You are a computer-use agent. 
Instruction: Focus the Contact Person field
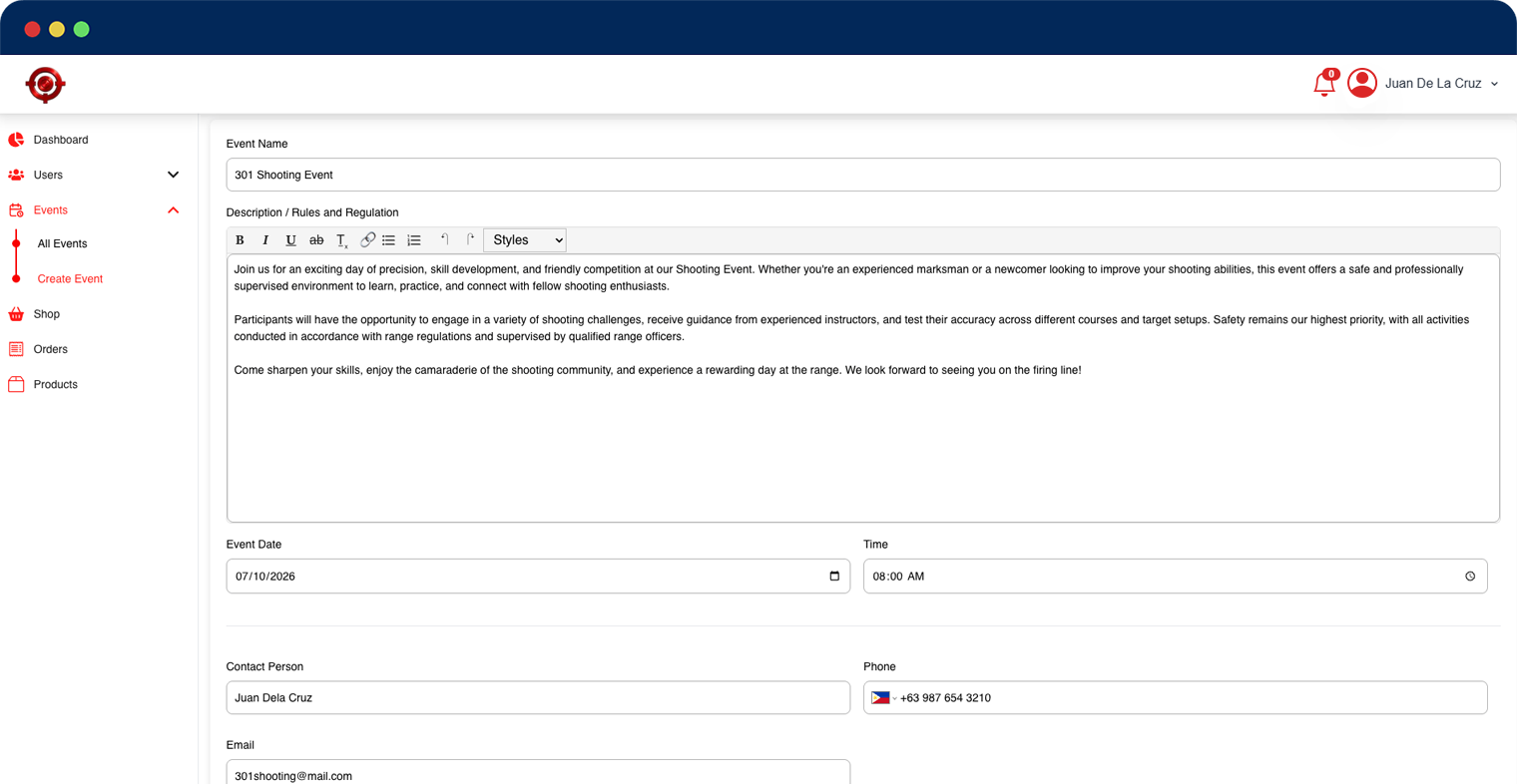click(x=538, y=698)
